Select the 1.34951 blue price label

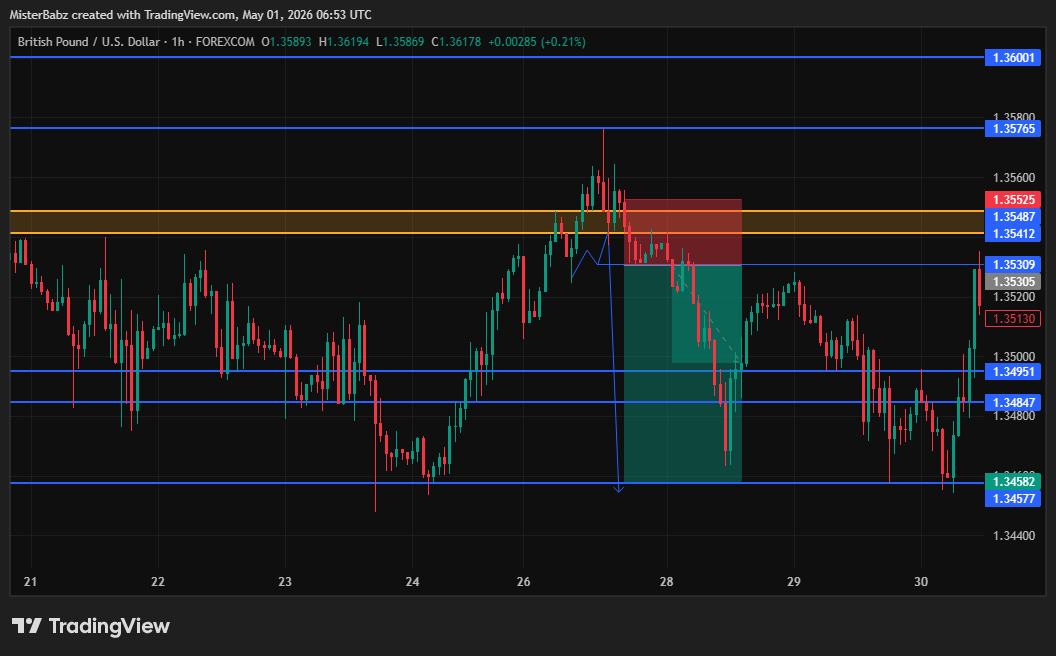1013,371
